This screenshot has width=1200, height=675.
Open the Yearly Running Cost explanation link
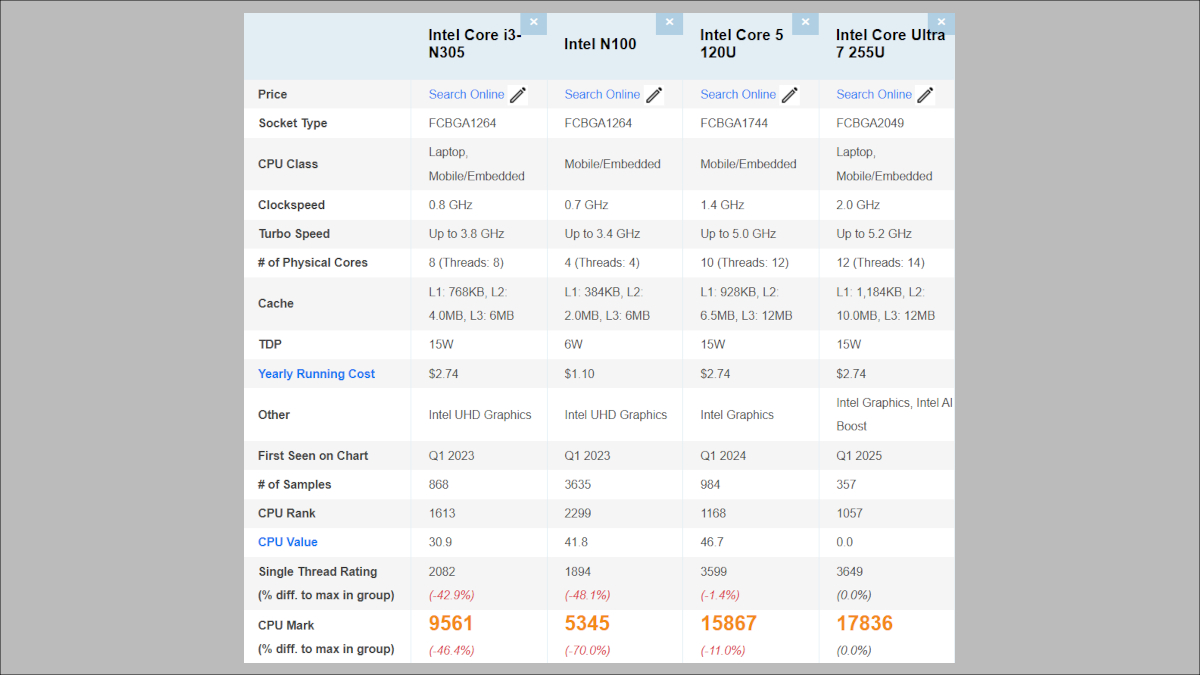(x=316, y=373)
